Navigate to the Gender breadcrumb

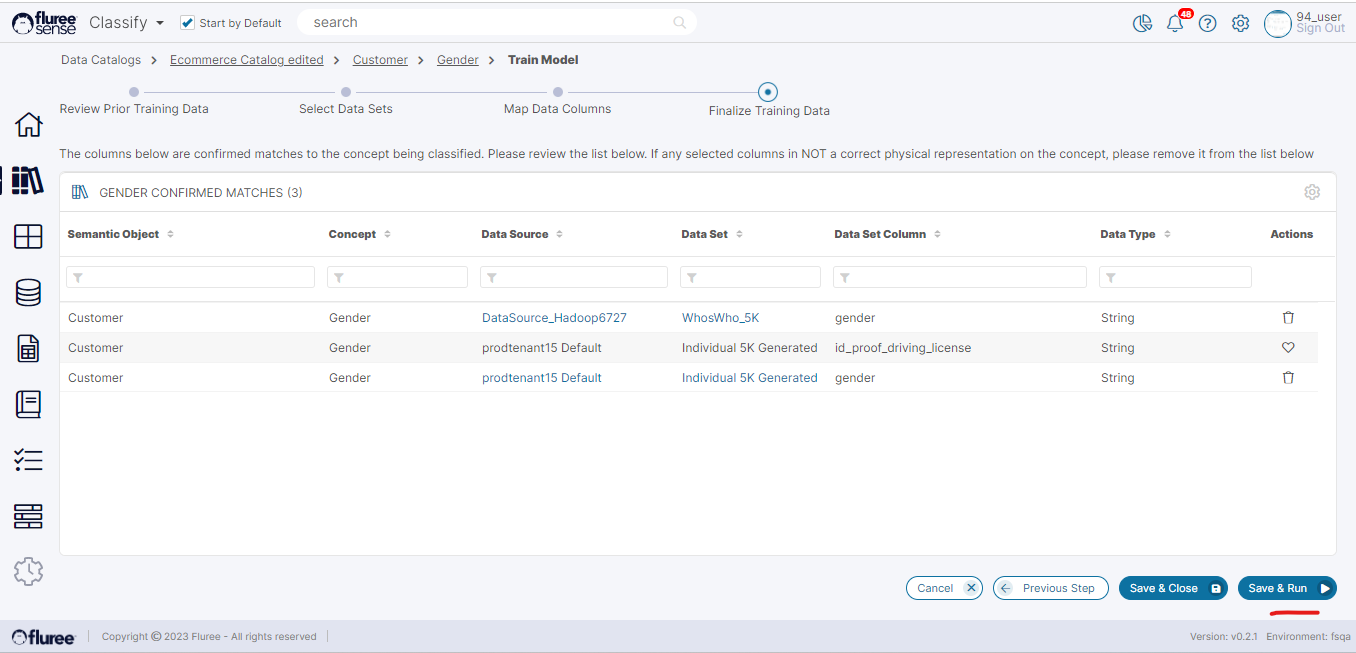click(x=457, y=60)
